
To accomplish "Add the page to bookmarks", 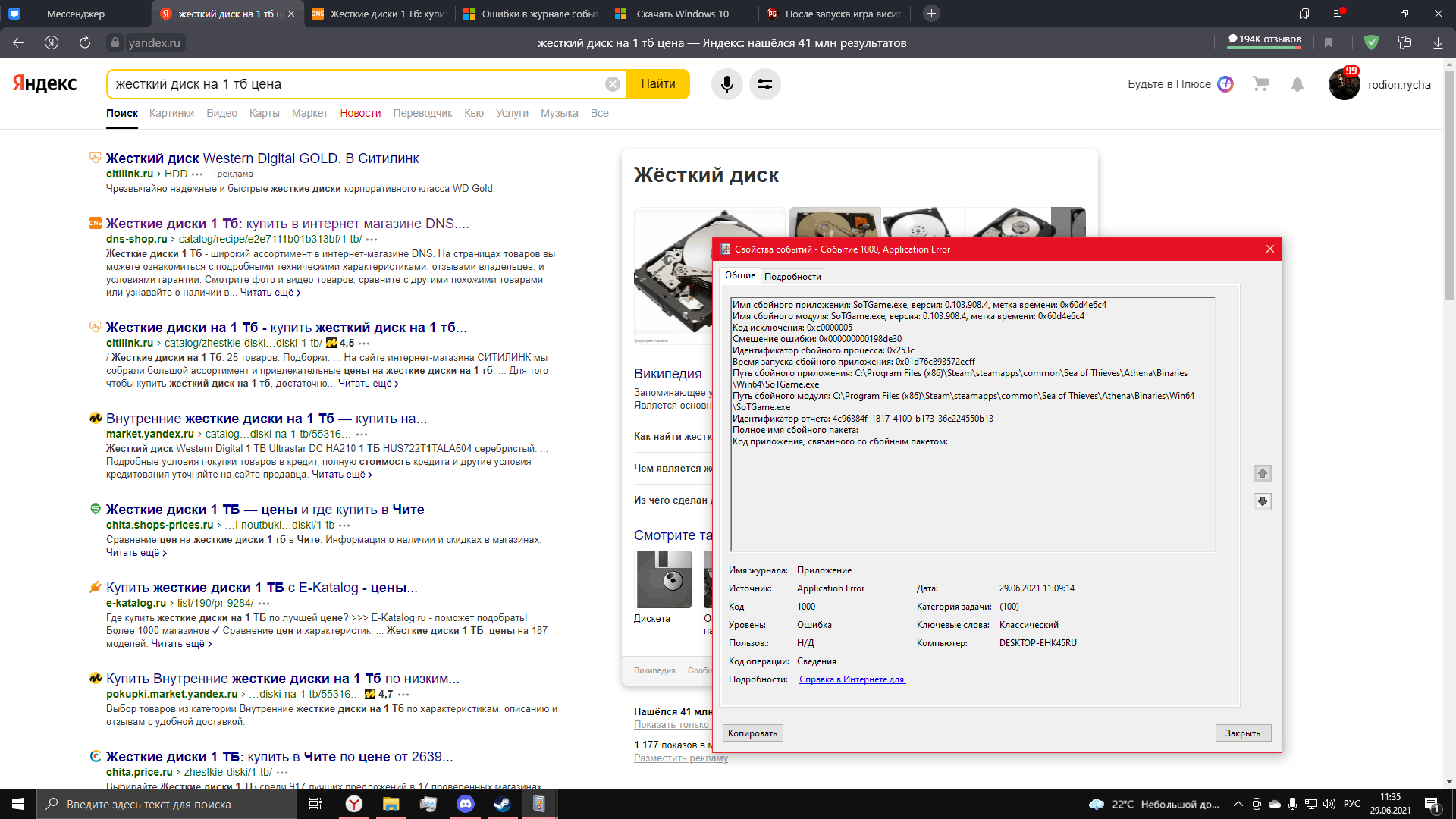I will pos(1329,42).
